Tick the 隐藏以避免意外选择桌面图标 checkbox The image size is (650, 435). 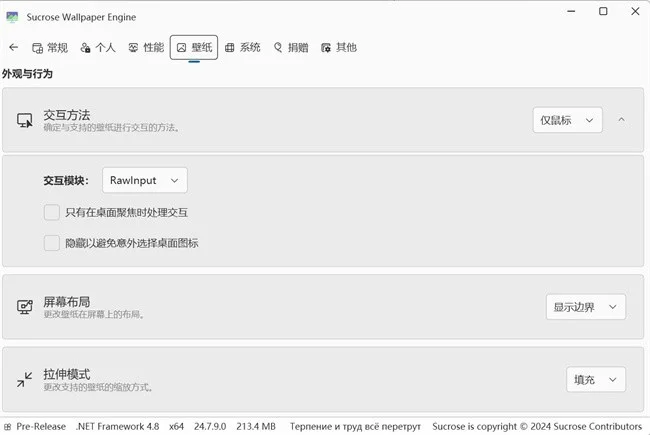(52, 243)
